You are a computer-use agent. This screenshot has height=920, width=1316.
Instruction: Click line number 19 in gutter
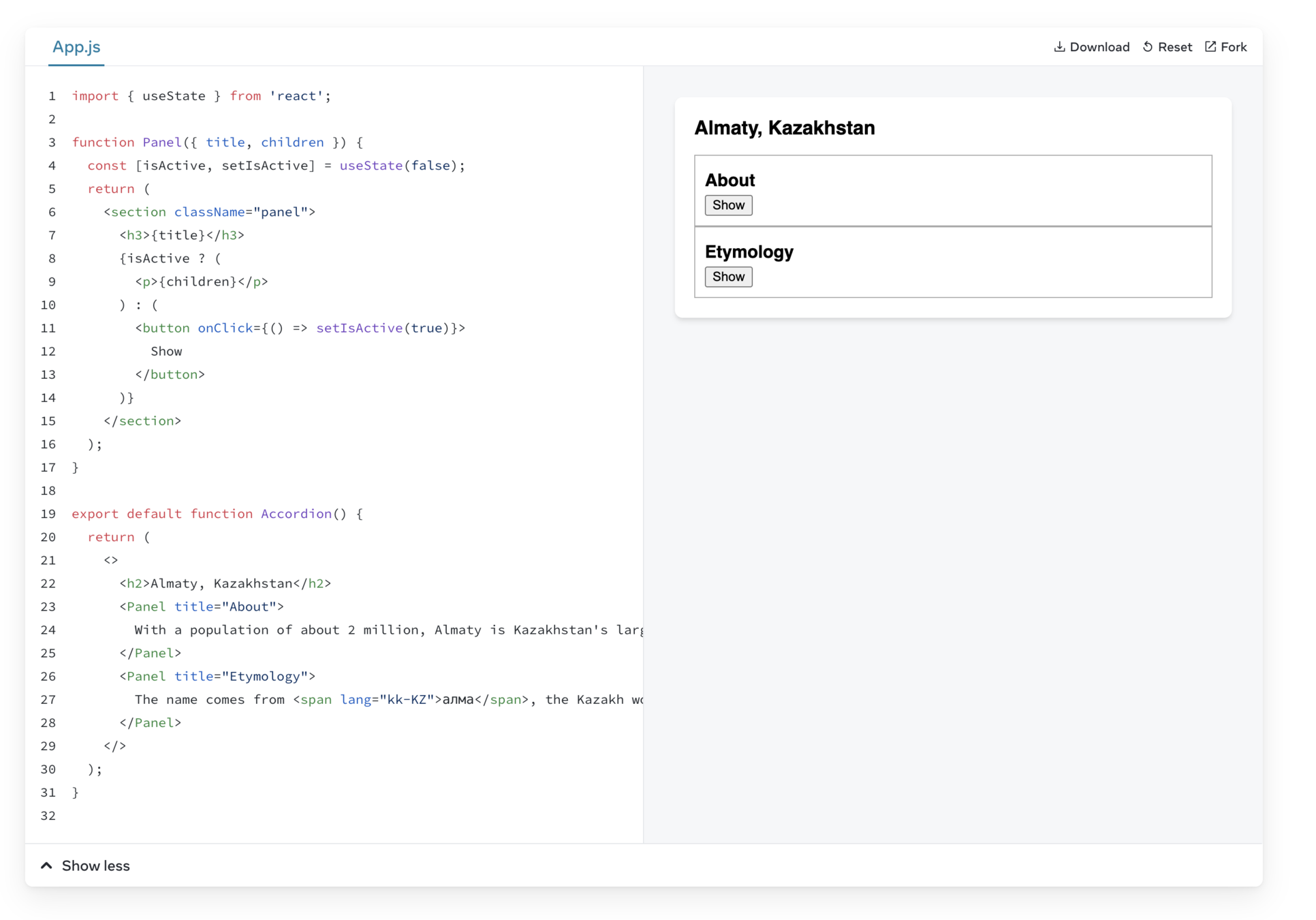click(48, 514)
